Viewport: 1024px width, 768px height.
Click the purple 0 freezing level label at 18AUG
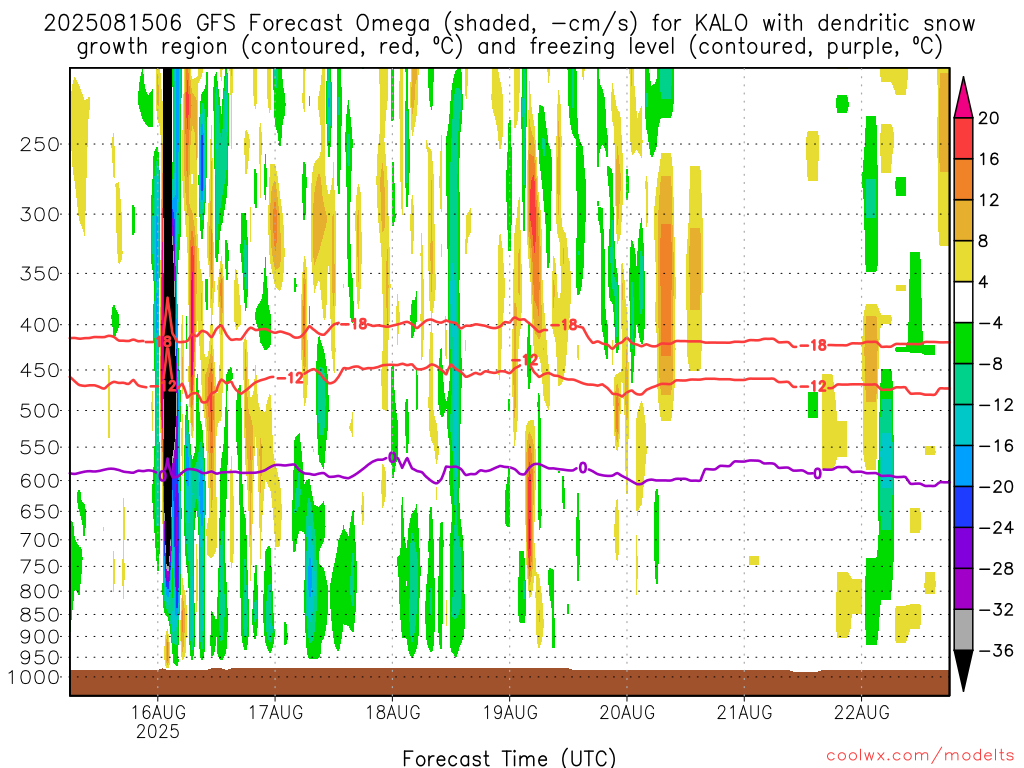(392, 456)
